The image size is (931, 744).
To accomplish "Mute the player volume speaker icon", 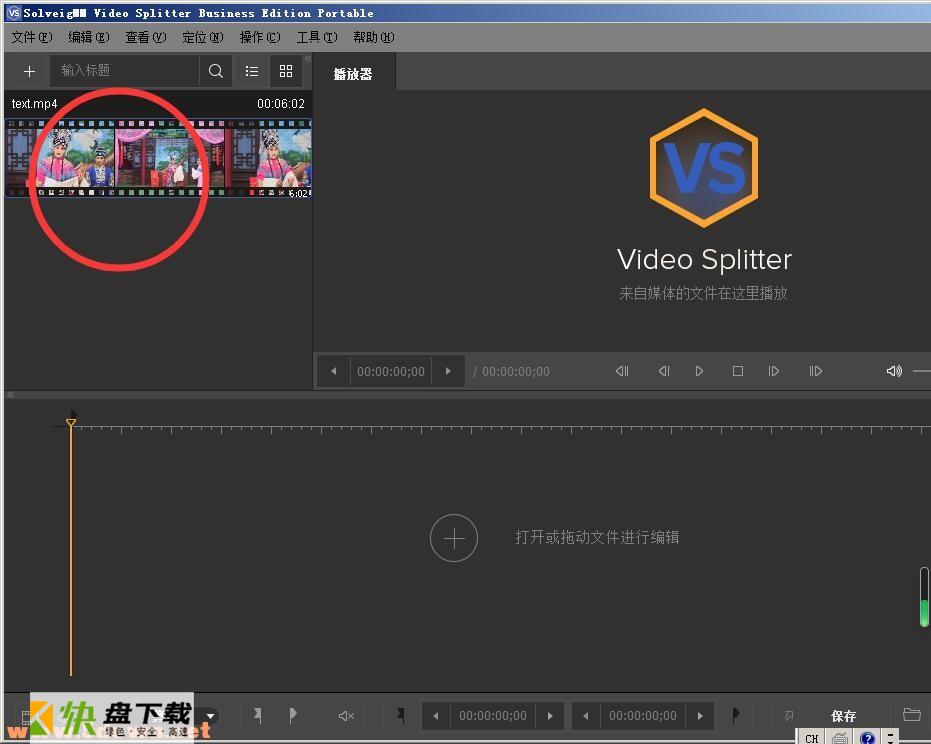I will 894,371.
